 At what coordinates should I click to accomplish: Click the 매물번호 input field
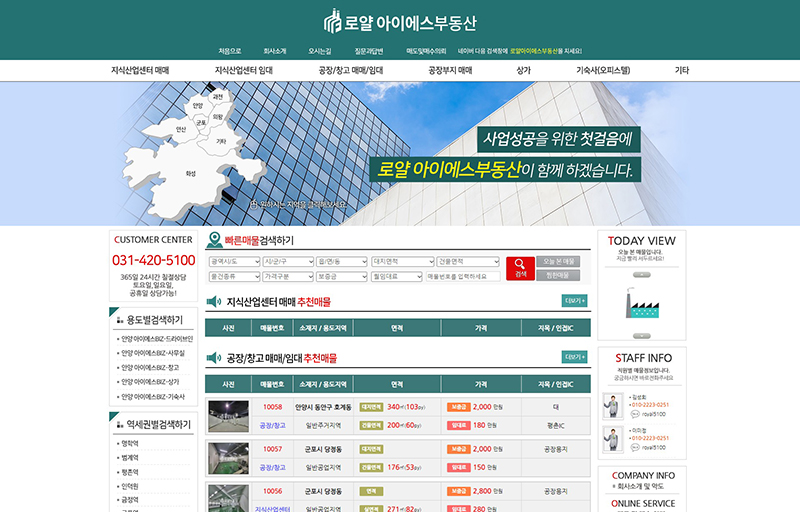pyautogui.click(x=463, y=276)
